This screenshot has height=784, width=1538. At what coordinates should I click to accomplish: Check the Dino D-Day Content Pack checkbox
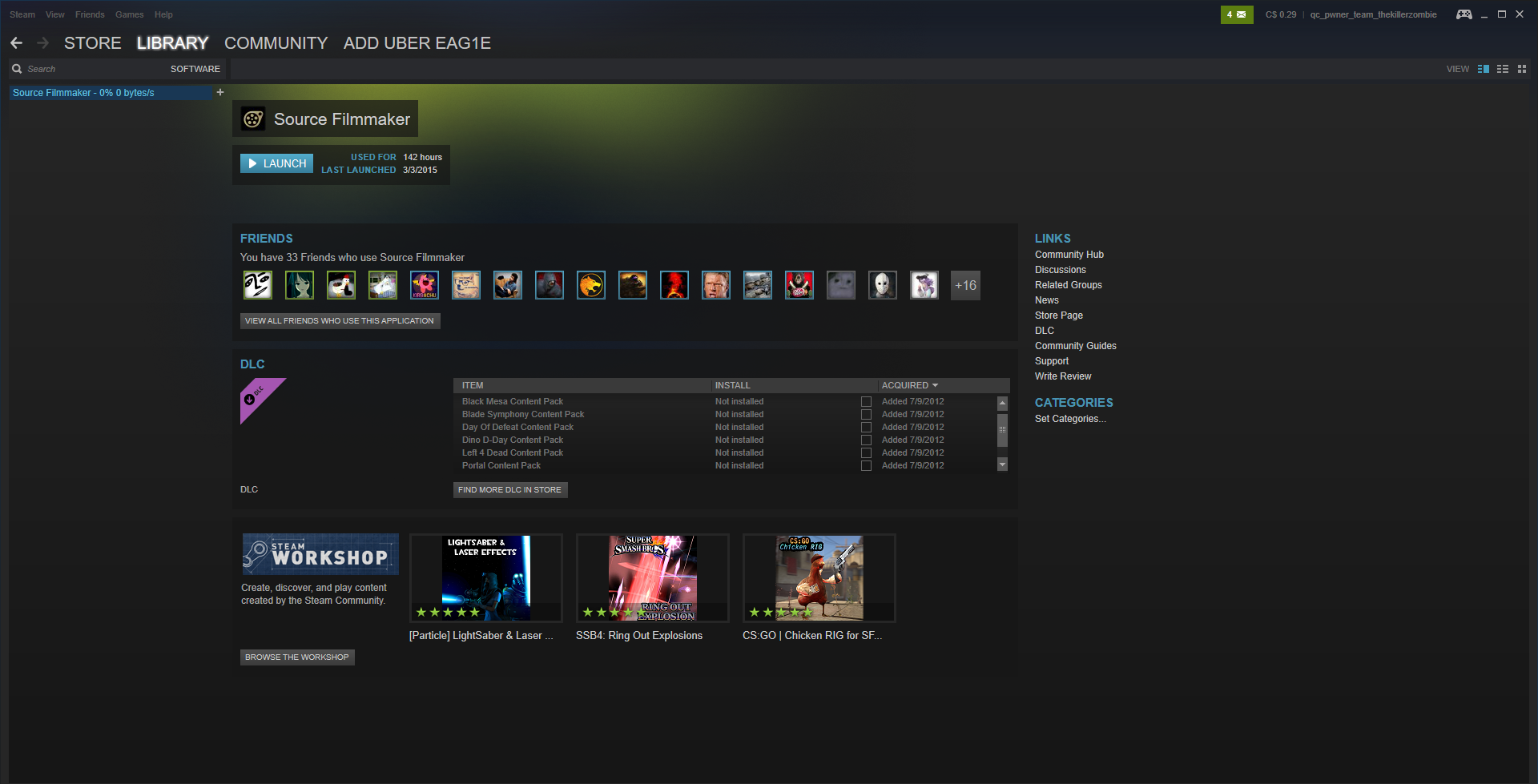coord(866,440)
